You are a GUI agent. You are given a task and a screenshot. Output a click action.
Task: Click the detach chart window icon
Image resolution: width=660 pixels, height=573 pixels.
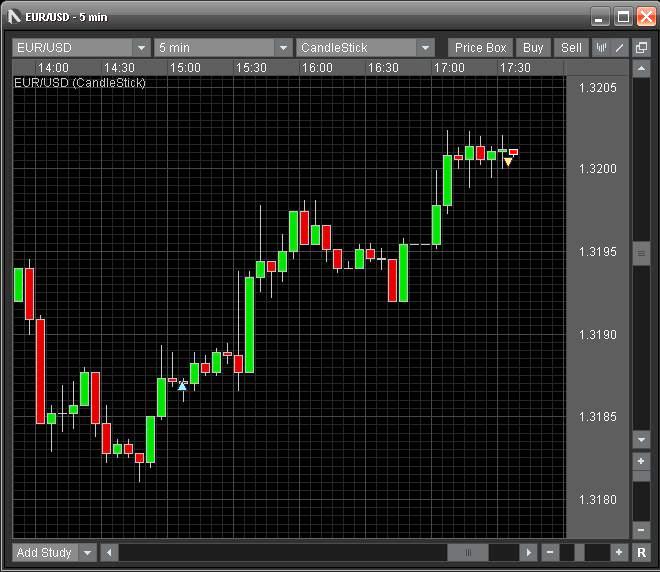click(x=641, y=47)
